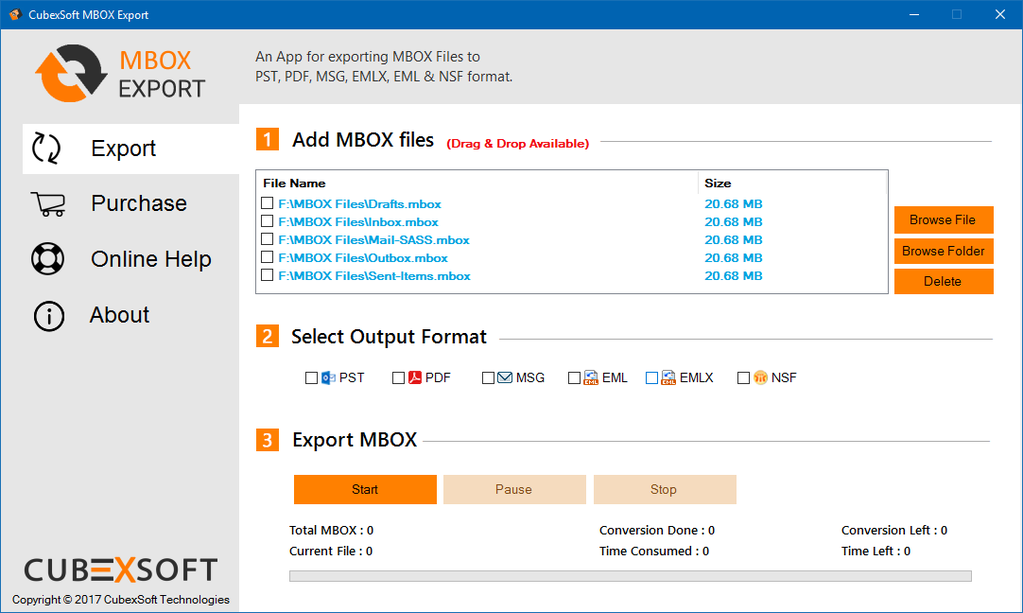The height and width of the screenshot is (613, 1023).
Task: Click the Export circular arrows icon
Action: pos(46,148)
